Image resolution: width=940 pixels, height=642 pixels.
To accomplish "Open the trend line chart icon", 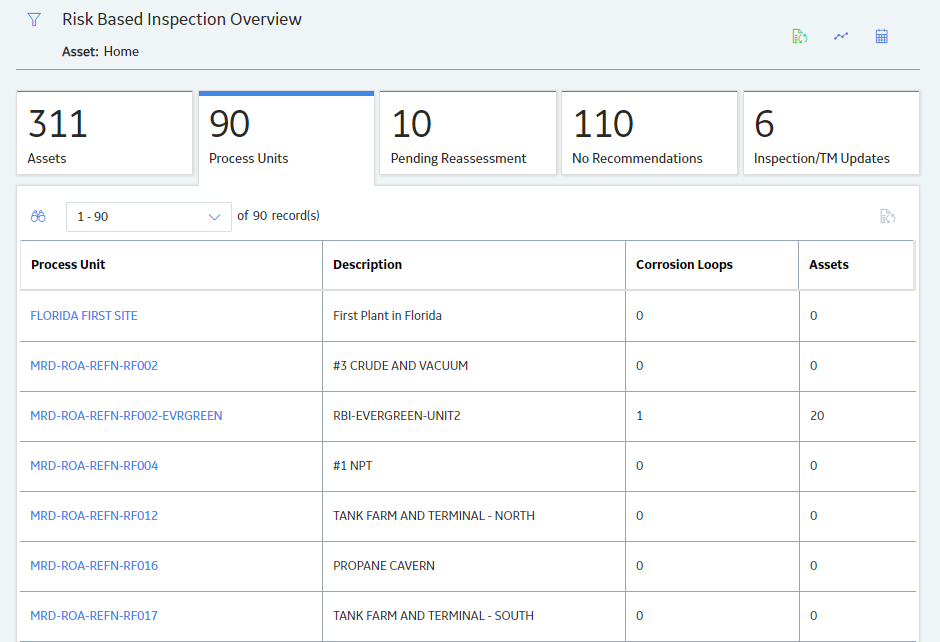I will tap(841, 37).
